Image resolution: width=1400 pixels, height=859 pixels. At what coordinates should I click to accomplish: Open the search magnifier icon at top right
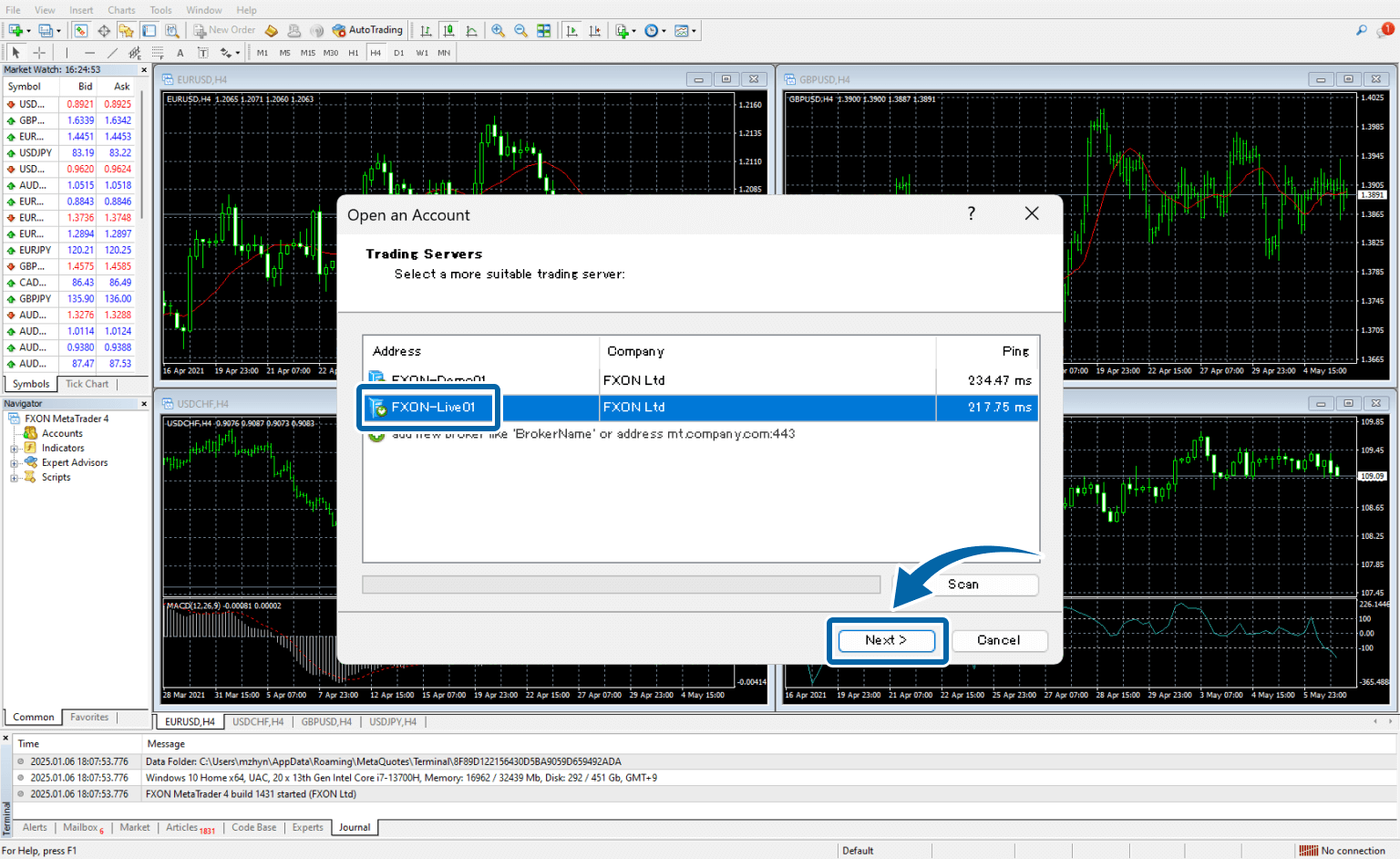1362,30
